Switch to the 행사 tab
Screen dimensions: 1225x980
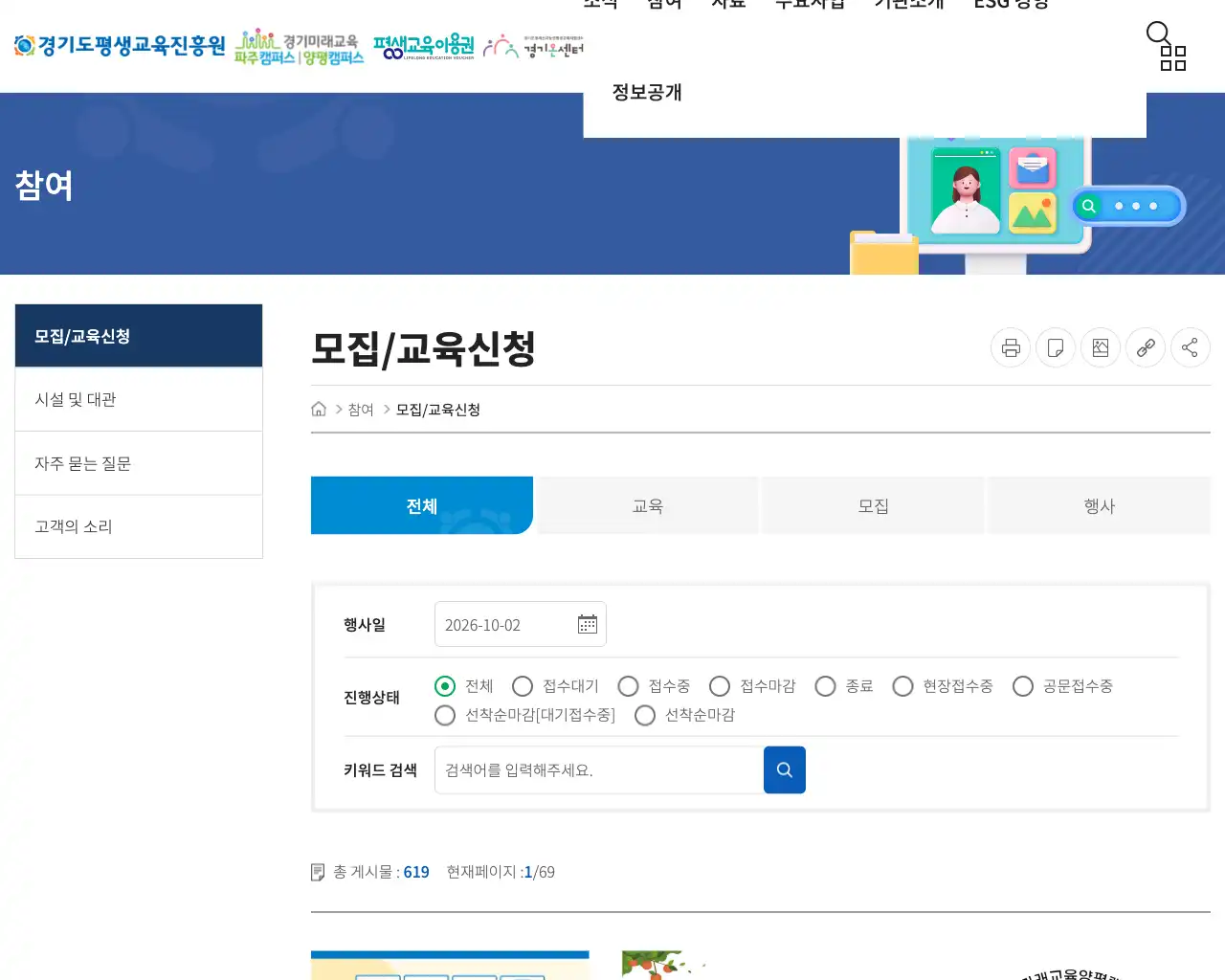[1100, 505]
